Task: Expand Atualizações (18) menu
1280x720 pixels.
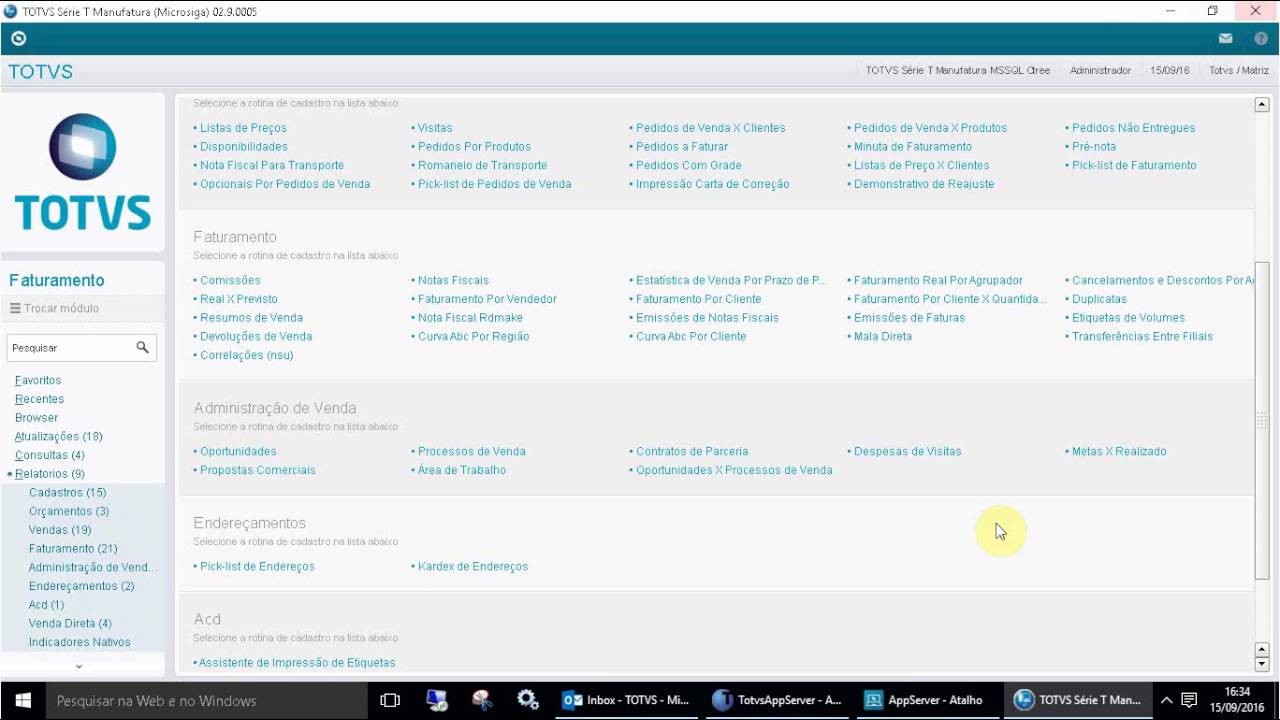Action: coord(58,436)
